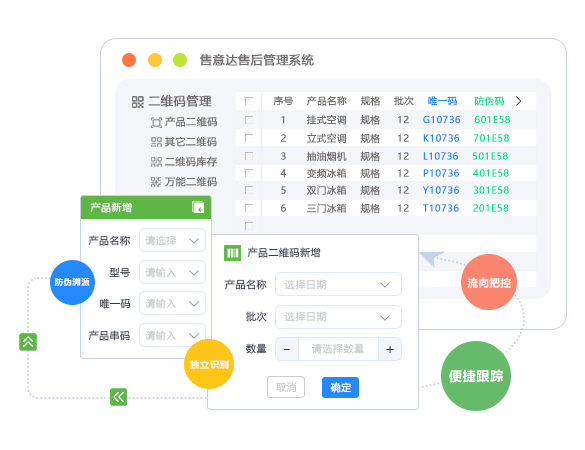Check the box for 挂式空调 row

tap(249, 120)
